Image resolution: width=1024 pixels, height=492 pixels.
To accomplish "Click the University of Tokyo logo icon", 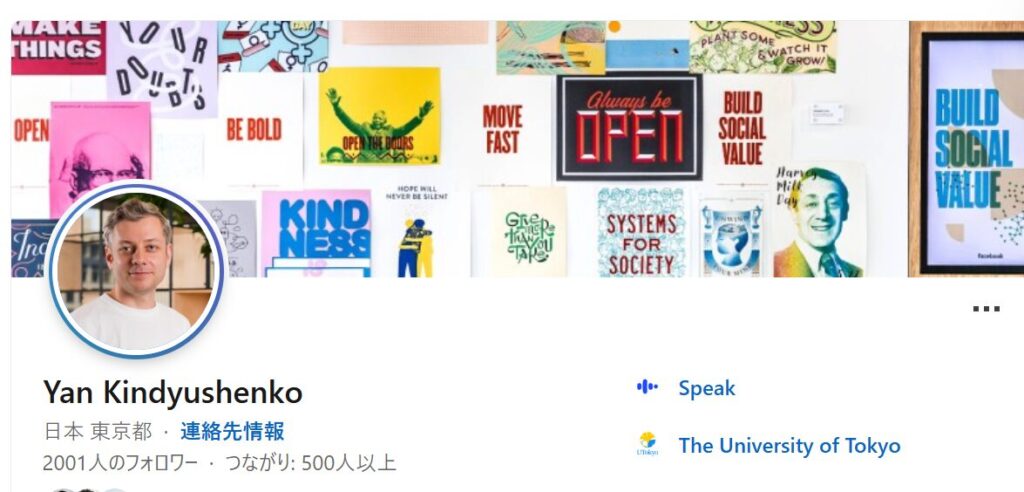I will 647,444.
